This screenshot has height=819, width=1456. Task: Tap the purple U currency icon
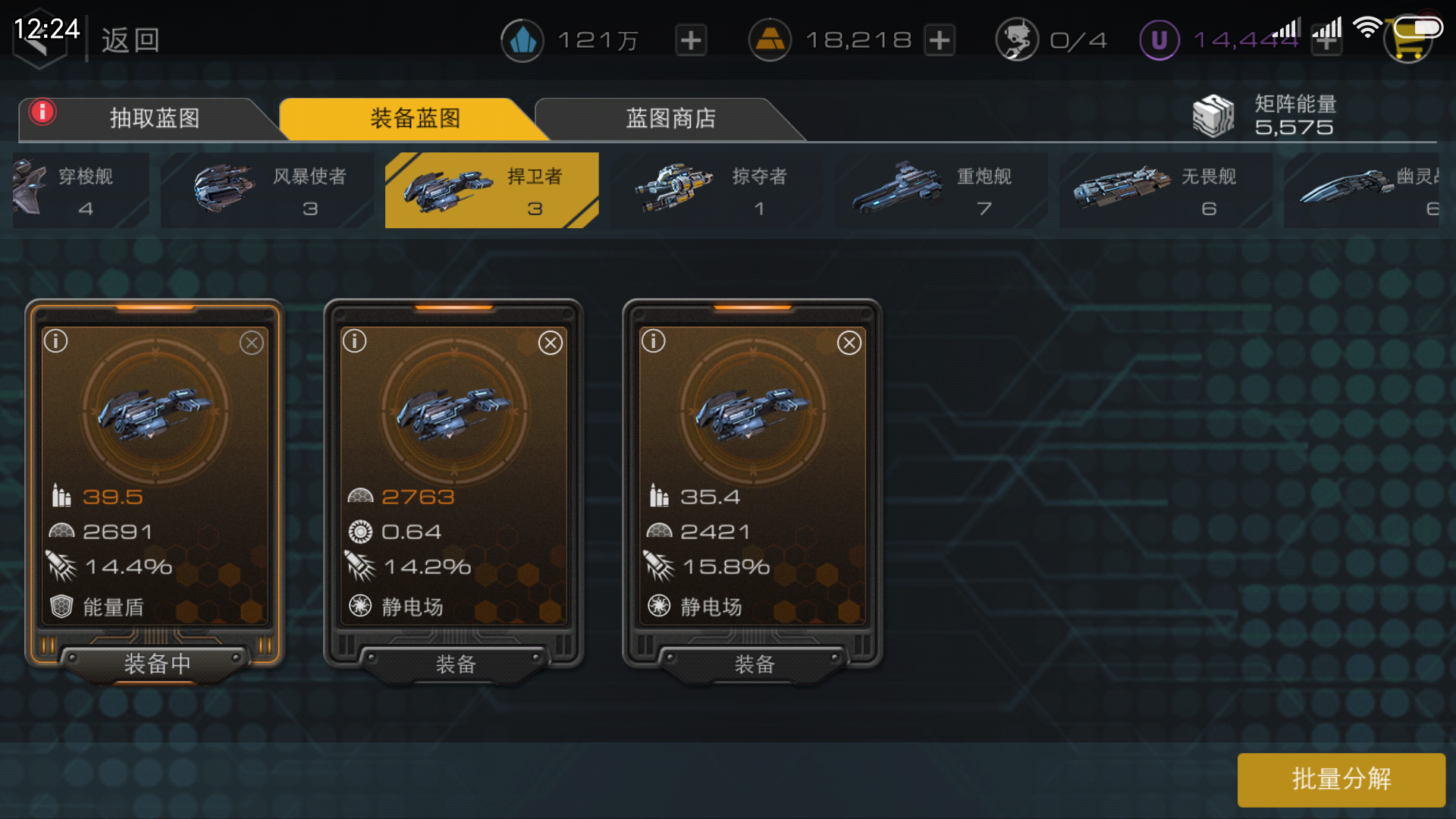coord(1159,40)
